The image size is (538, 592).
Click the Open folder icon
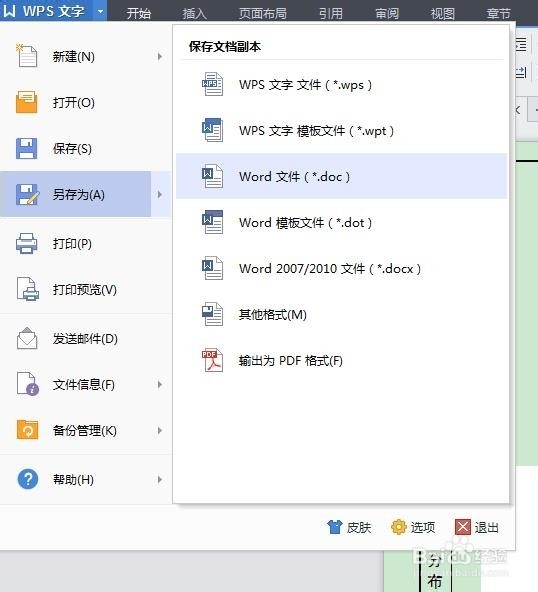coord(26,102)
